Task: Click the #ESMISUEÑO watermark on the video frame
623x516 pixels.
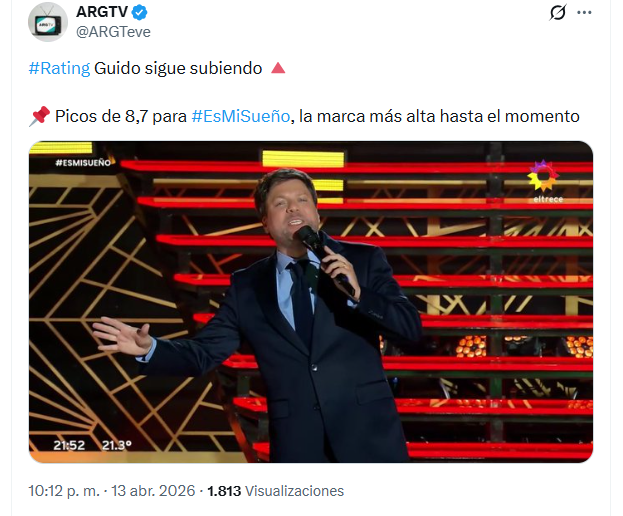Action: click(x=83, y=162)
